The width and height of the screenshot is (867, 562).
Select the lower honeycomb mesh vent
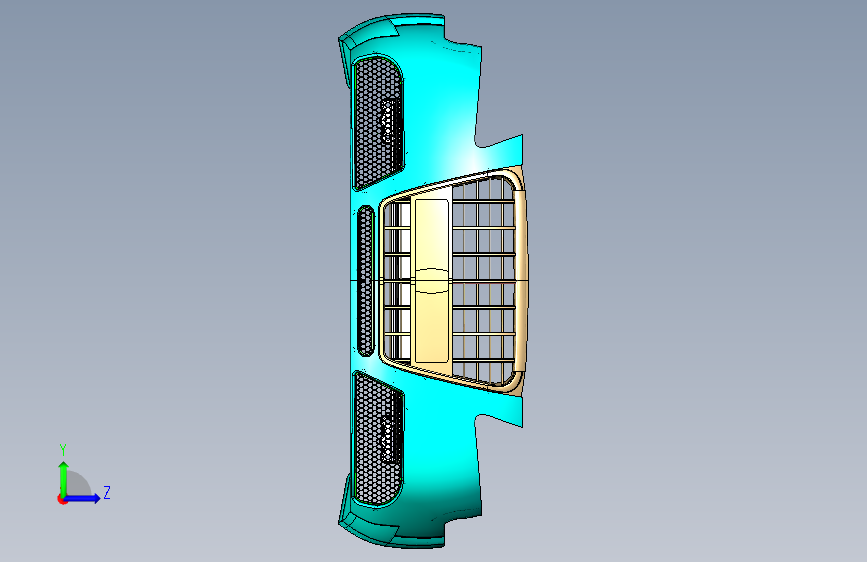click(378, 438)
